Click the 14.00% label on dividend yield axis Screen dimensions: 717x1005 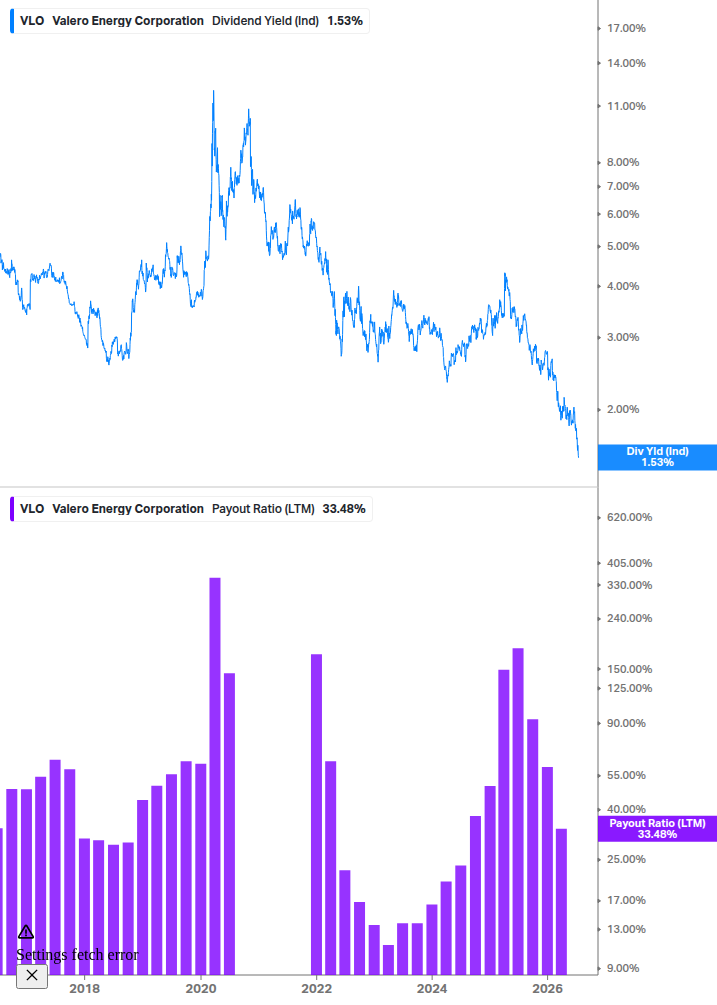[626, 63]
